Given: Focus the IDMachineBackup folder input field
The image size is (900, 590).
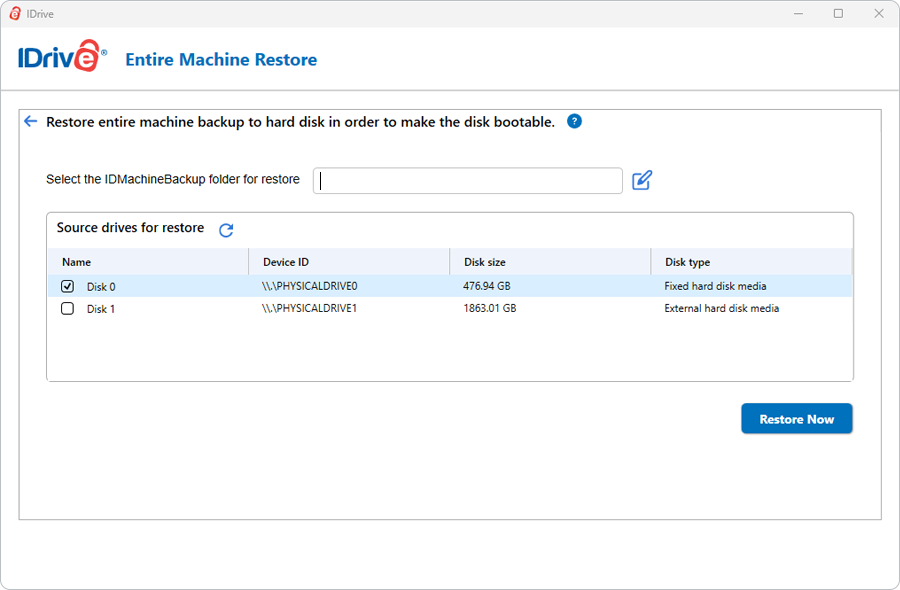Looking at the screenshot, I should point(468,180).
